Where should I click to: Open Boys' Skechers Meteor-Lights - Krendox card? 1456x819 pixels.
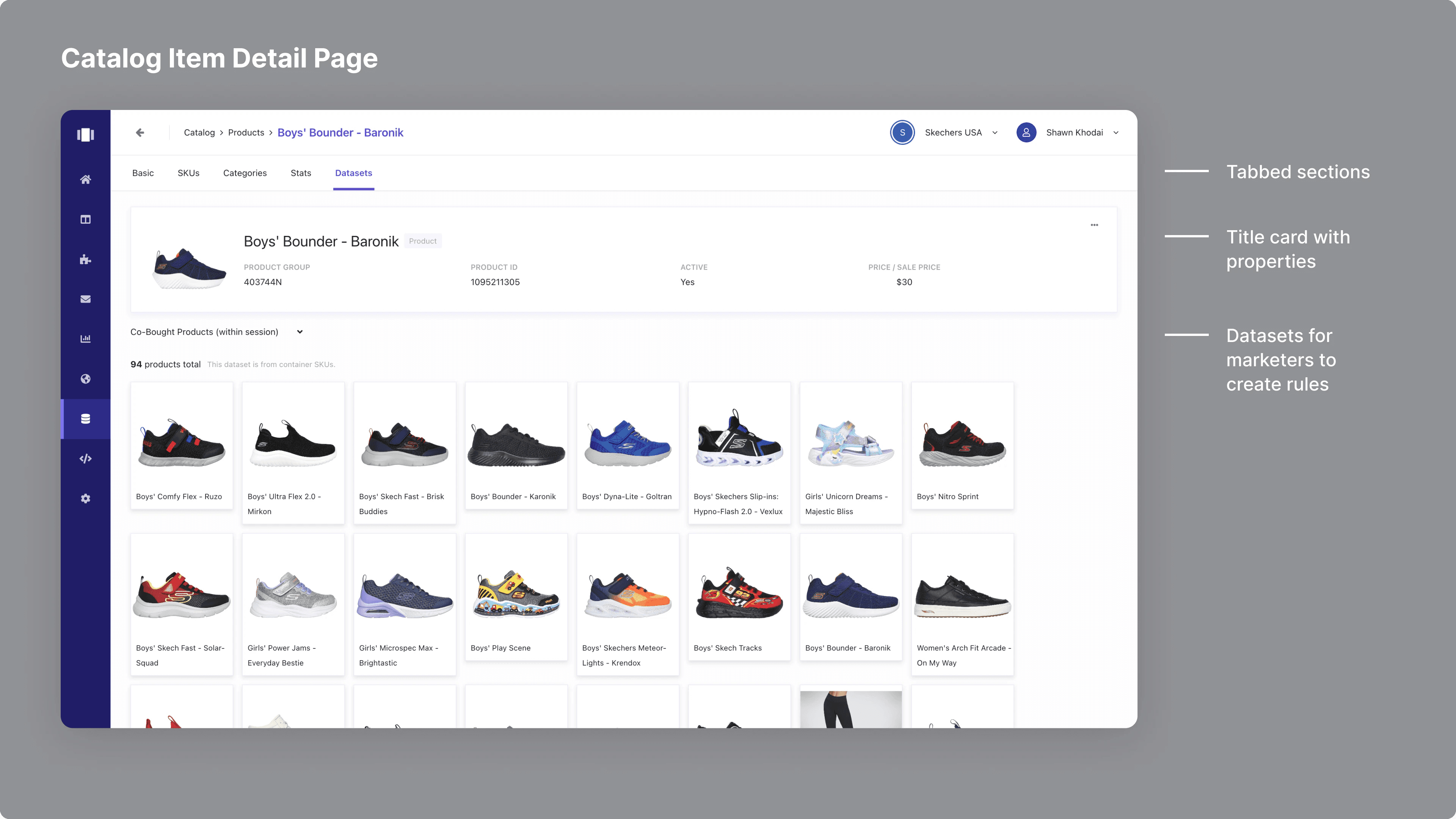click(x=628, y=604)
